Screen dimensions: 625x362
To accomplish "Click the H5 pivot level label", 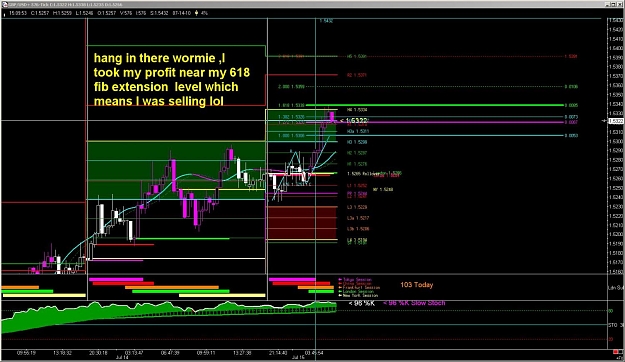I will [x=357, y=57].
